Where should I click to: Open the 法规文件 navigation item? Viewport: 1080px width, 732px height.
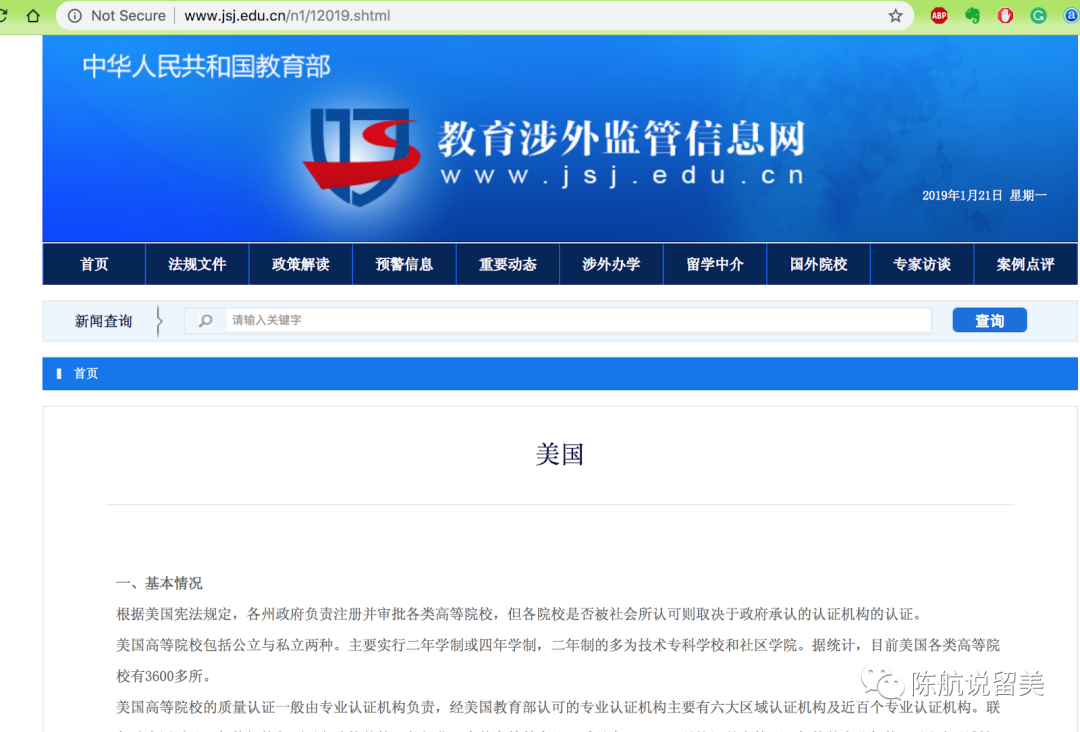197,265
